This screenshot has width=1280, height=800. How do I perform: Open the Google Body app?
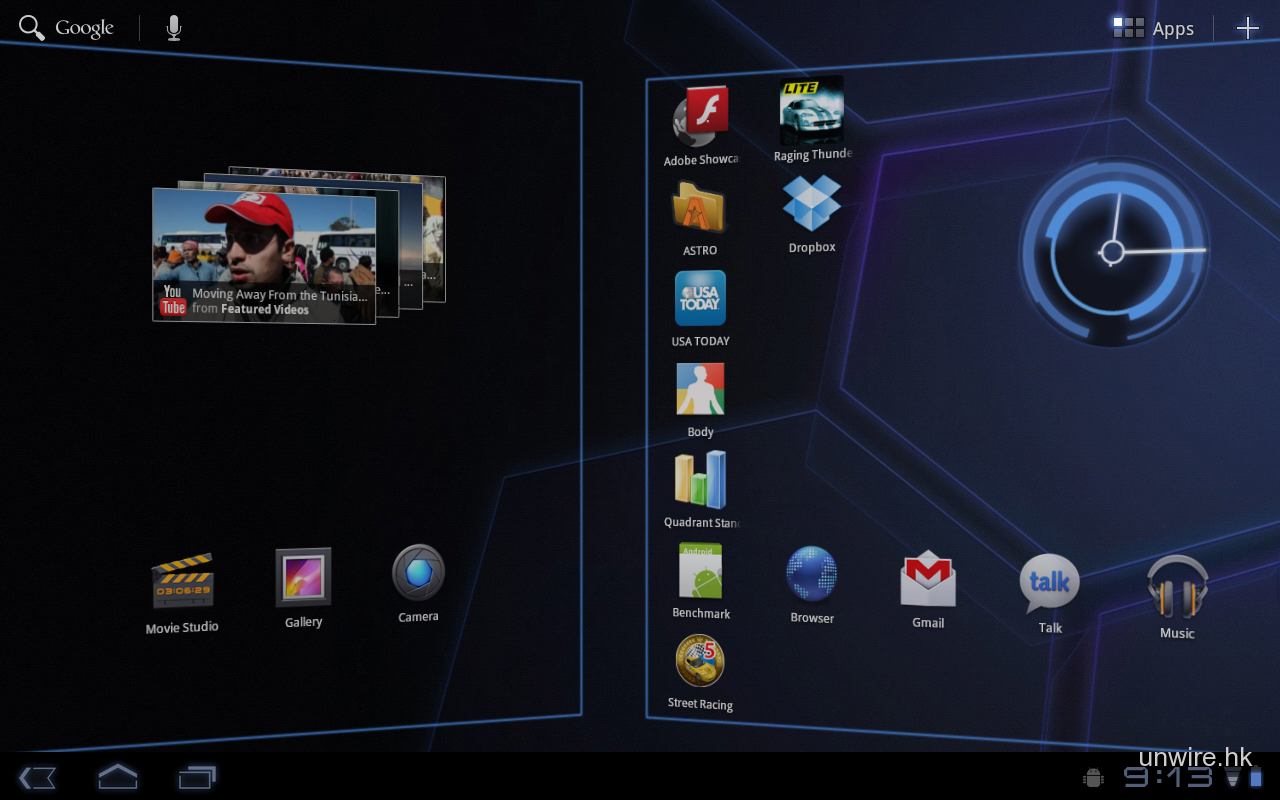tap(700, 391)
